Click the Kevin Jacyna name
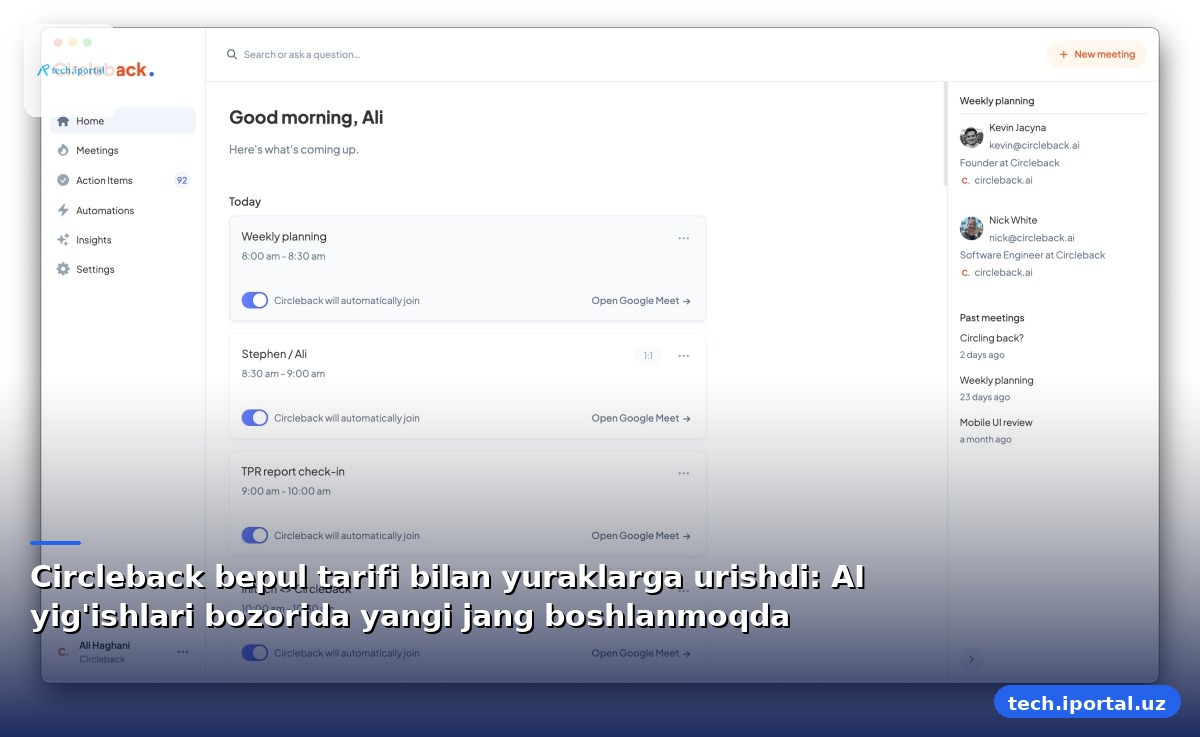Screen dimensions: 1200x737 coord(1017,128)
